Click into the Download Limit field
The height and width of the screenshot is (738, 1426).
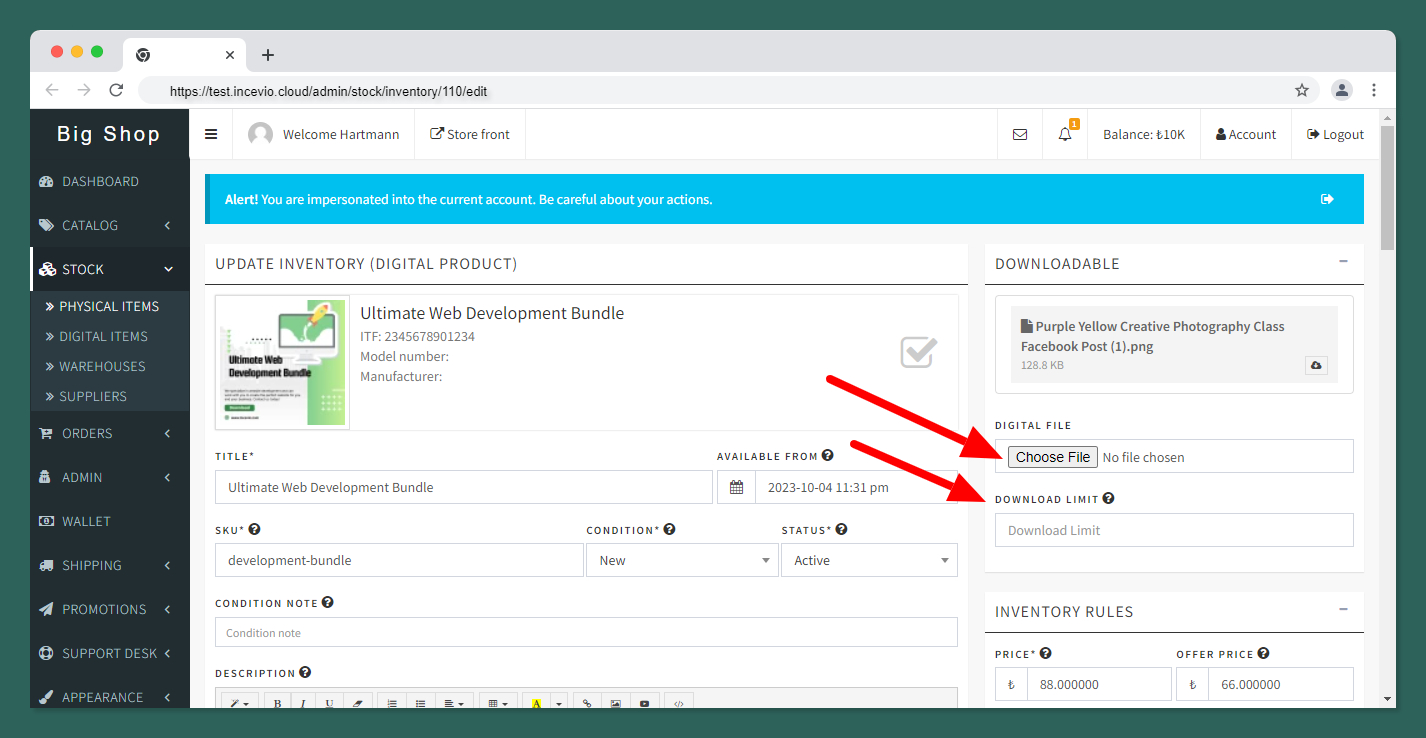tap(1173, 530)
